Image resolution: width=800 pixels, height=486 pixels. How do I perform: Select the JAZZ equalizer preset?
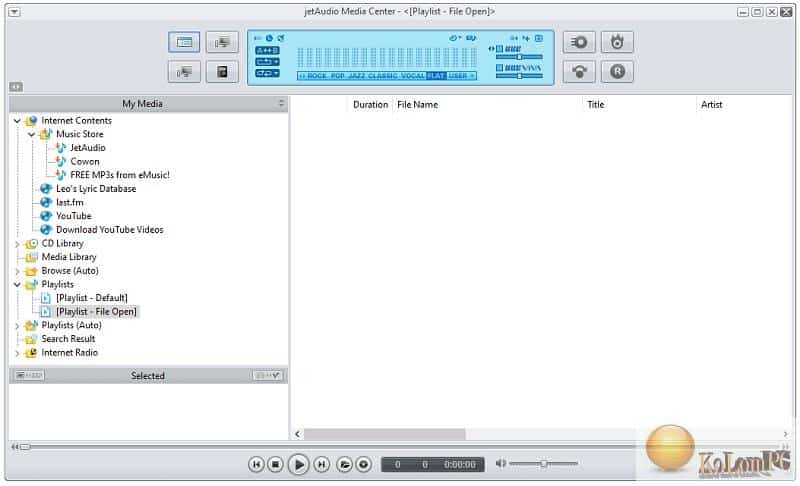pyautogui.click(x=356, y=75)
